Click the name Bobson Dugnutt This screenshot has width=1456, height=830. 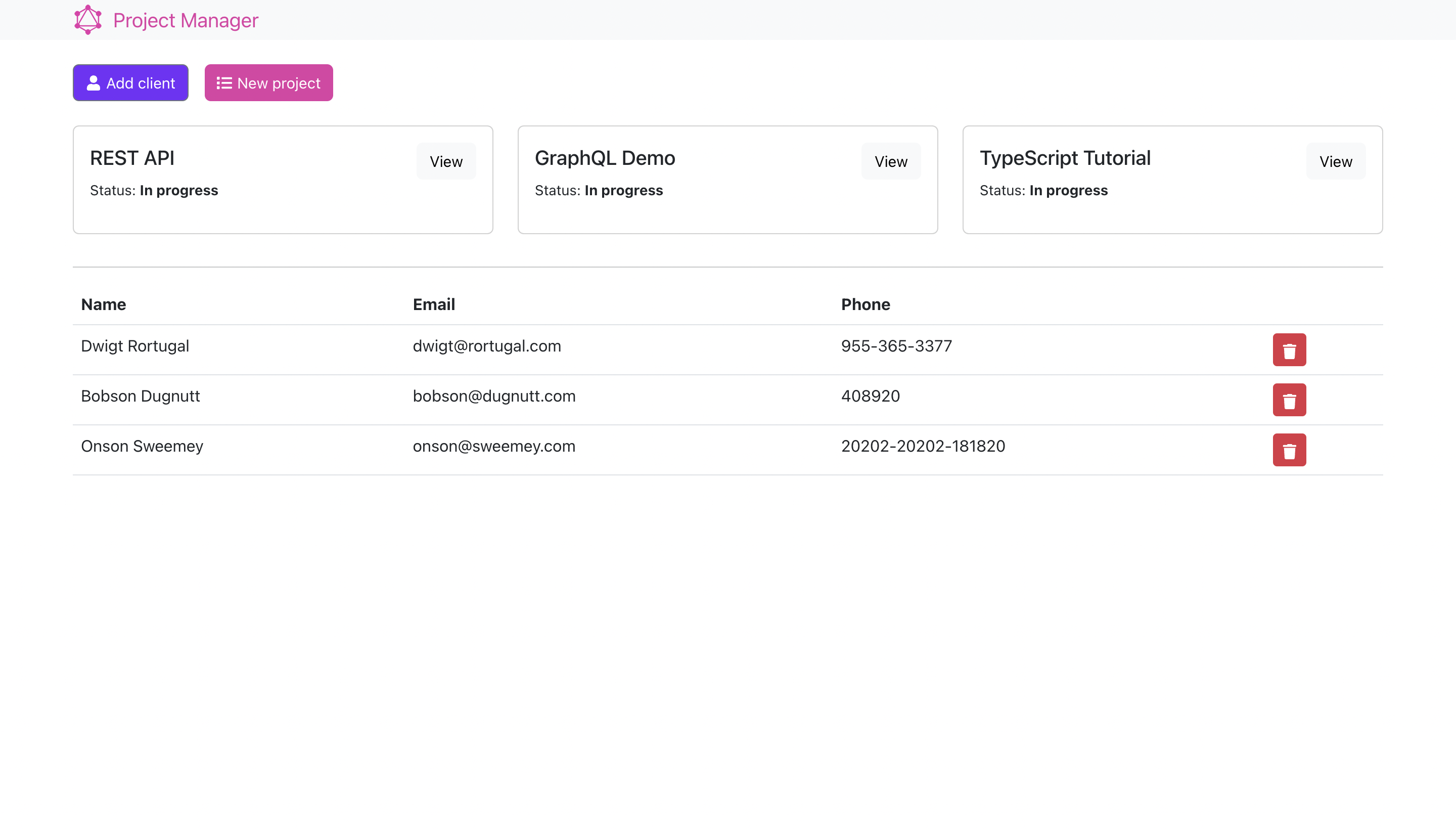(x=141, y=396)
